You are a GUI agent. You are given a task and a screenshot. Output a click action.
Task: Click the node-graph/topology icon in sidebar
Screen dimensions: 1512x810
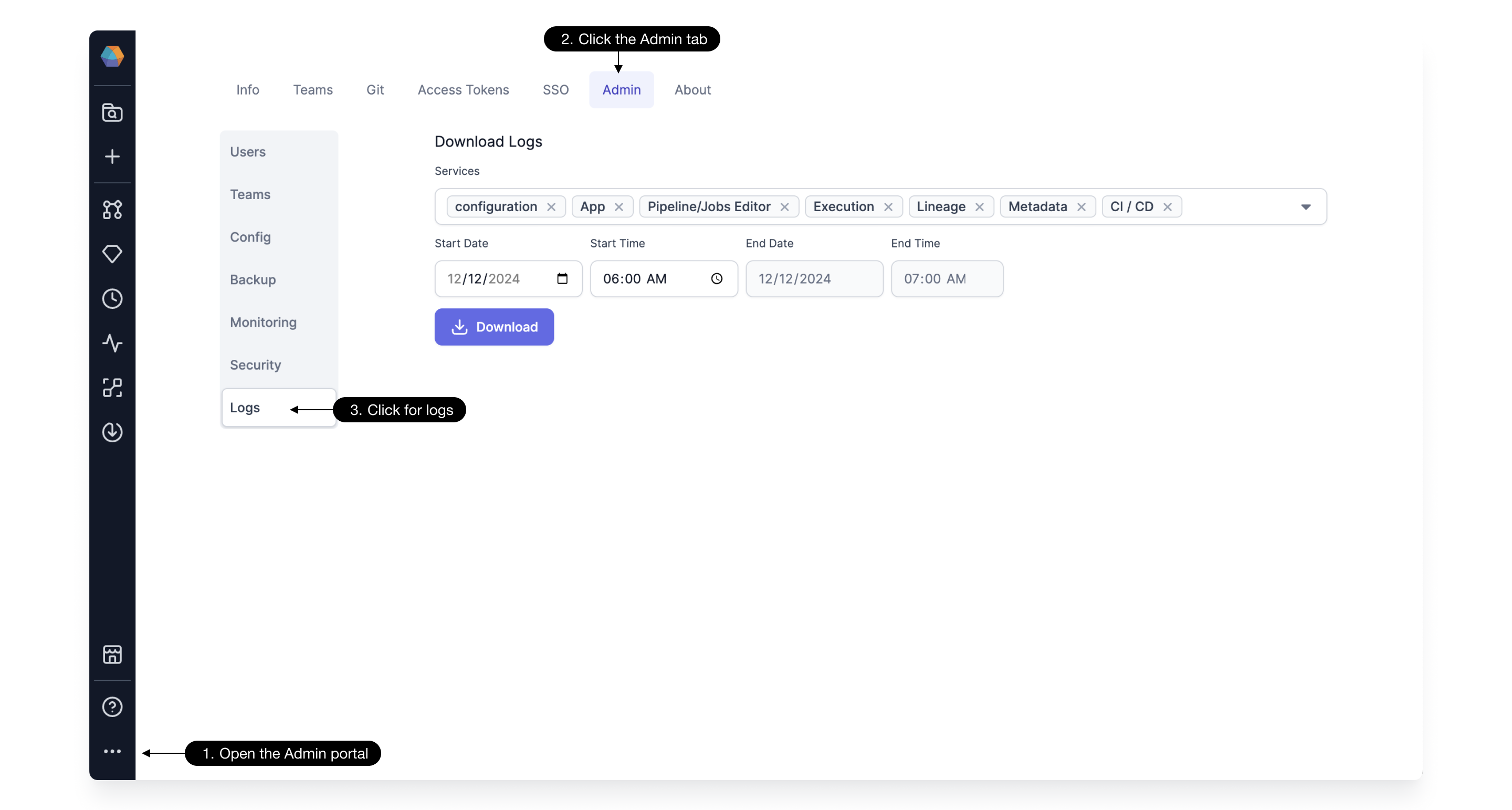(x=112, y=209)
